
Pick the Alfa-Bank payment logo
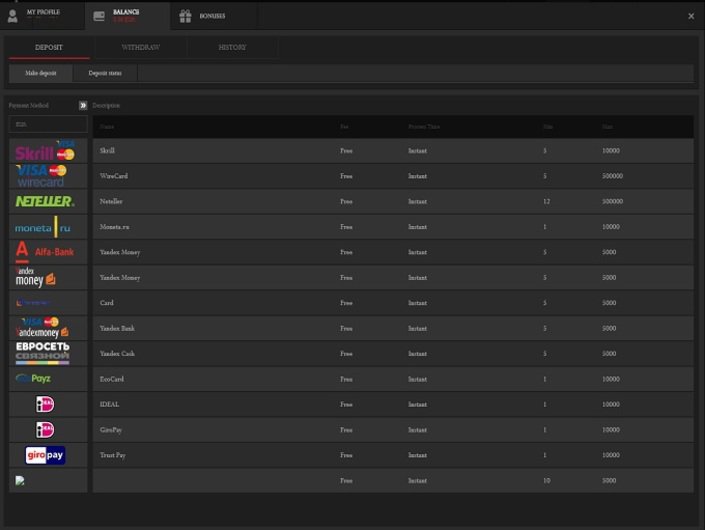click(x=45, y=252)
